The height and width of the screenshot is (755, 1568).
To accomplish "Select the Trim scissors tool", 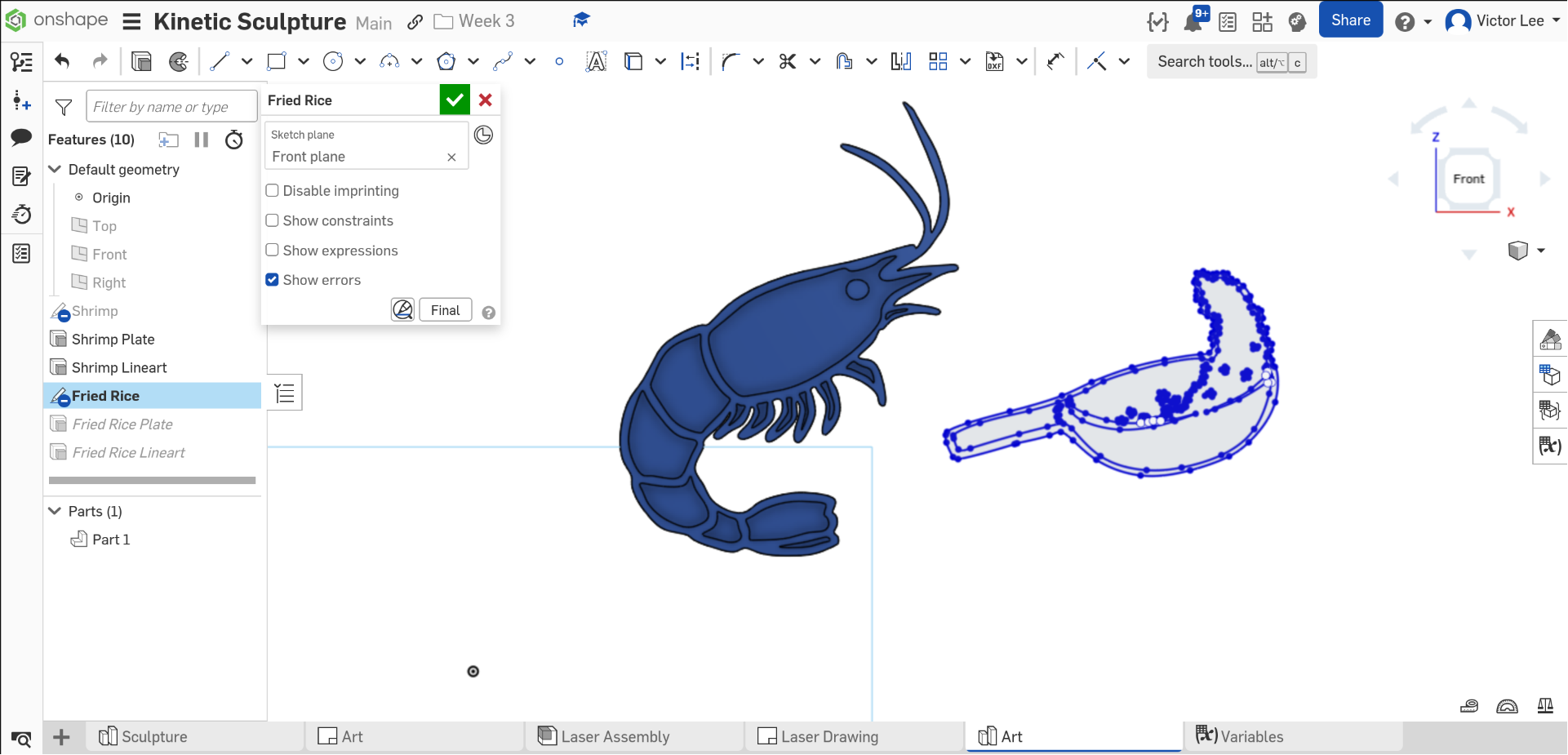I will tap(787, 62).
